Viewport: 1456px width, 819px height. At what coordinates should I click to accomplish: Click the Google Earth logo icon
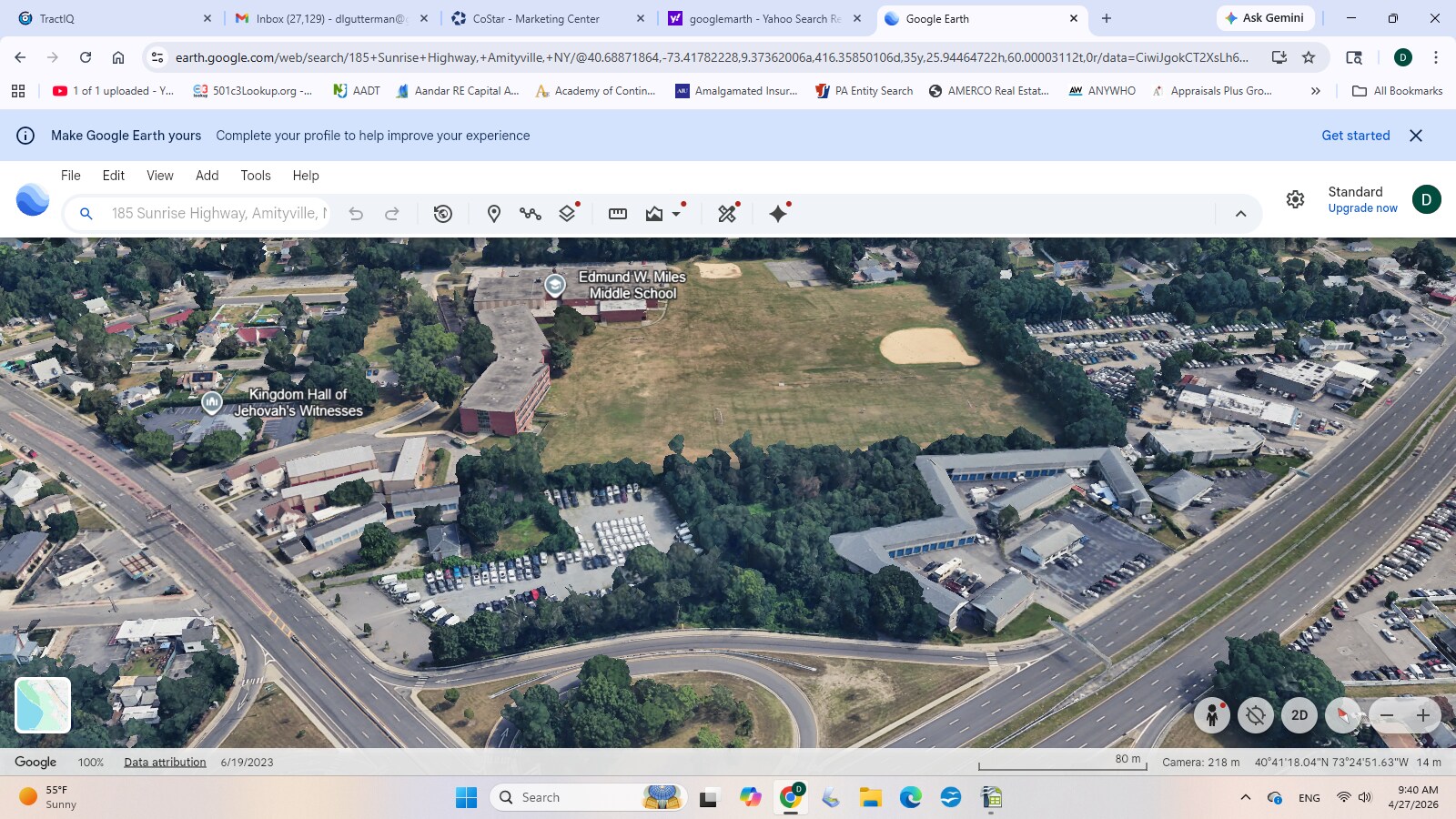click(x=33, y=199)
